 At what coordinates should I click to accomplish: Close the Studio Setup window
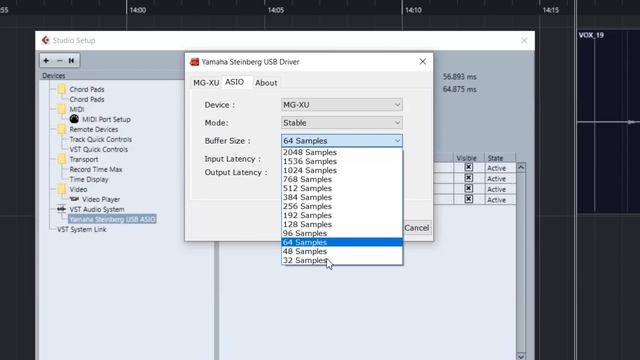[524, 40]
